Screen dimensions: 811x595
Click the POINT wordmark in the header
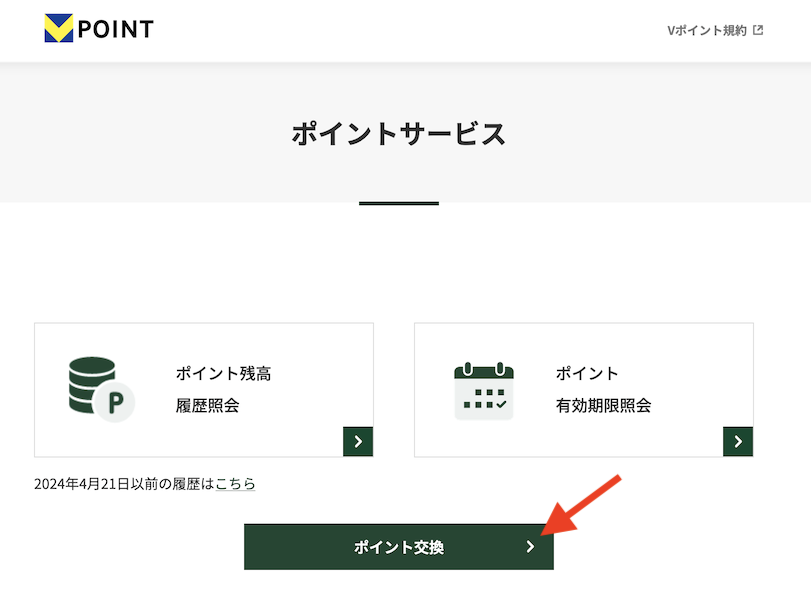click(x=116, y=29)
